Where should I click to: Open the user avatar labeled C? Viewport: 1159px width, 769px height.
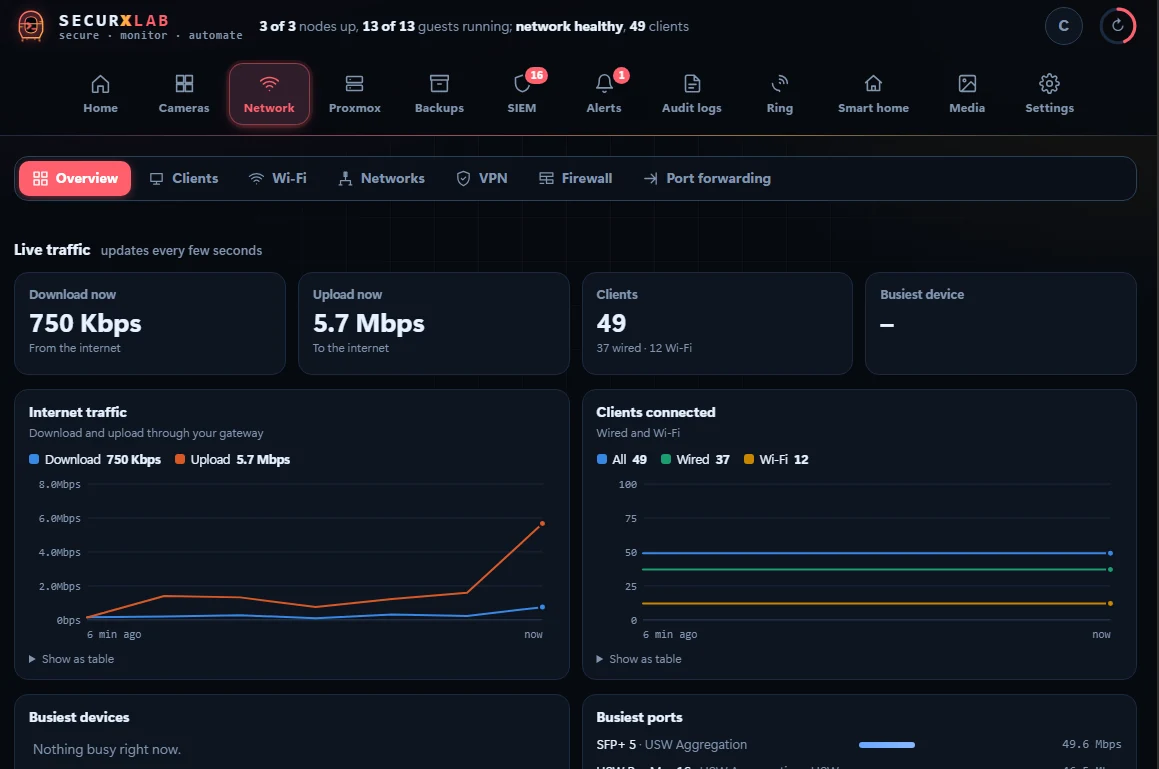1064,26
